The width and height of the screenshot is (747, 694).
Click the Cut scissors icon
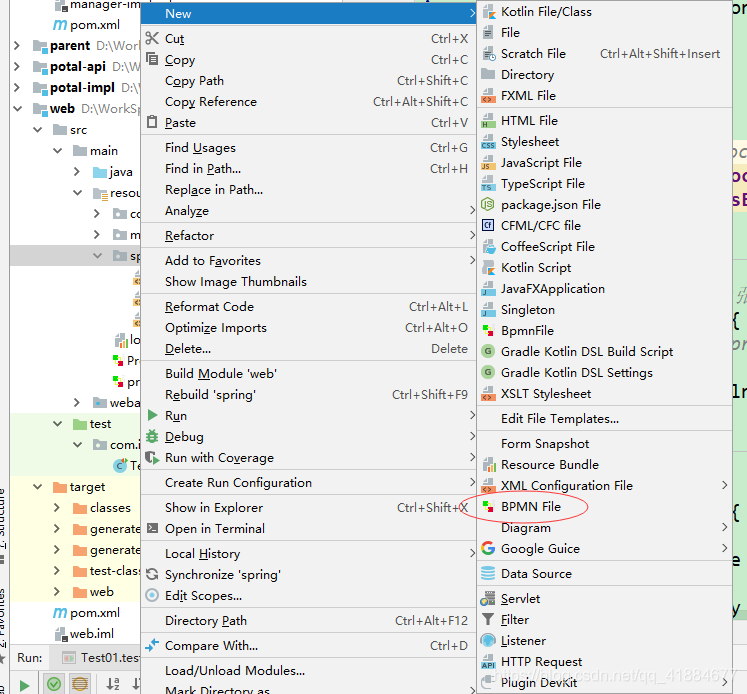(152, 38)
